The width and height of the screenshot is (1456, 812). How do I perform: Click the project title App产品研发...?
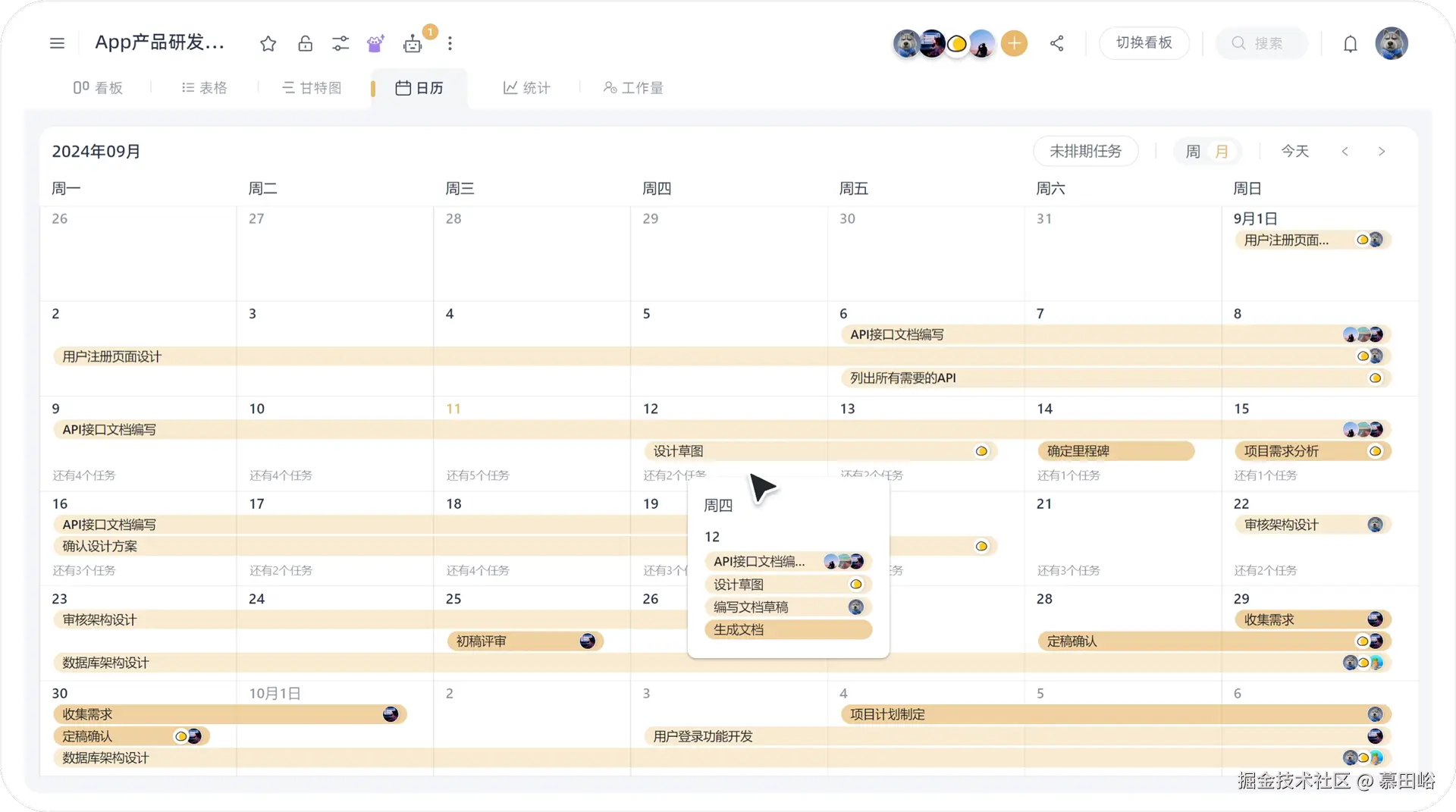point(160,42)
